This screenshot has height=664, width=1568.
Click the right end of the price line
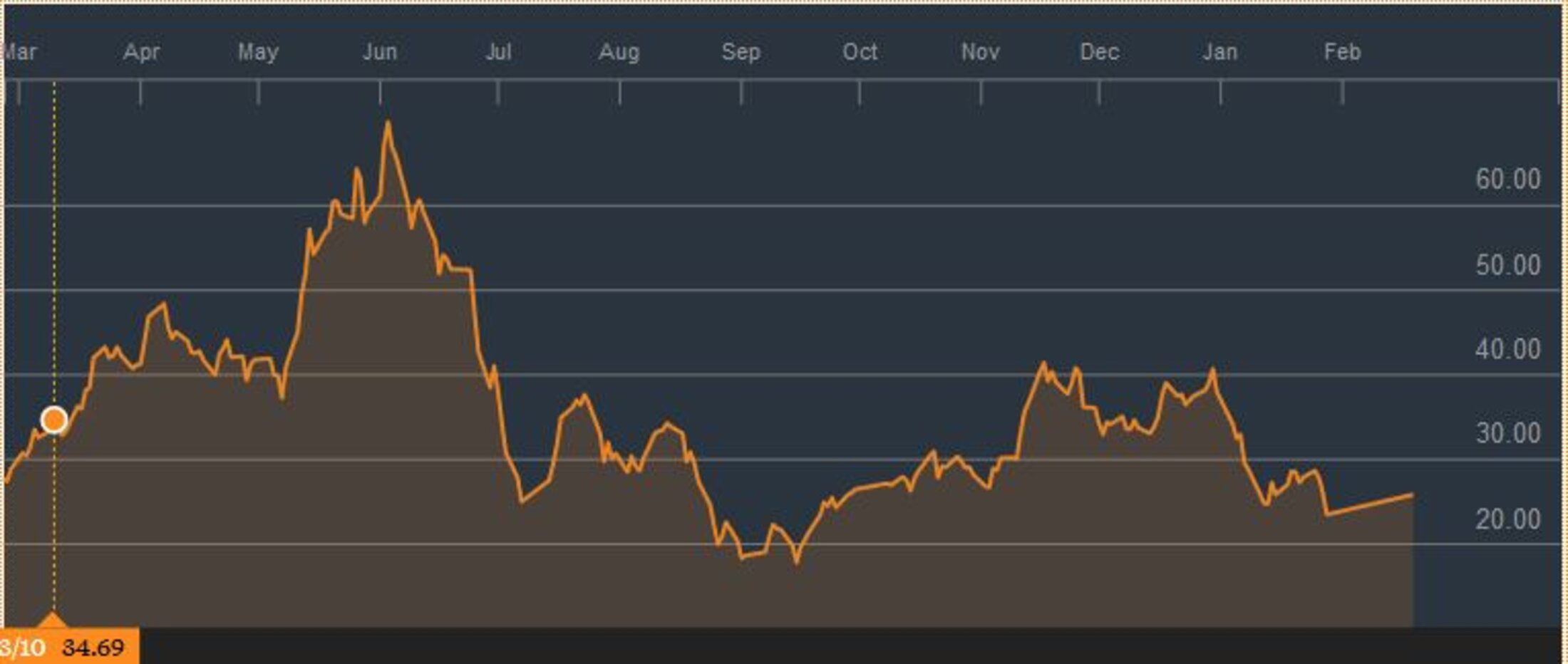[x=1412, y=494]
